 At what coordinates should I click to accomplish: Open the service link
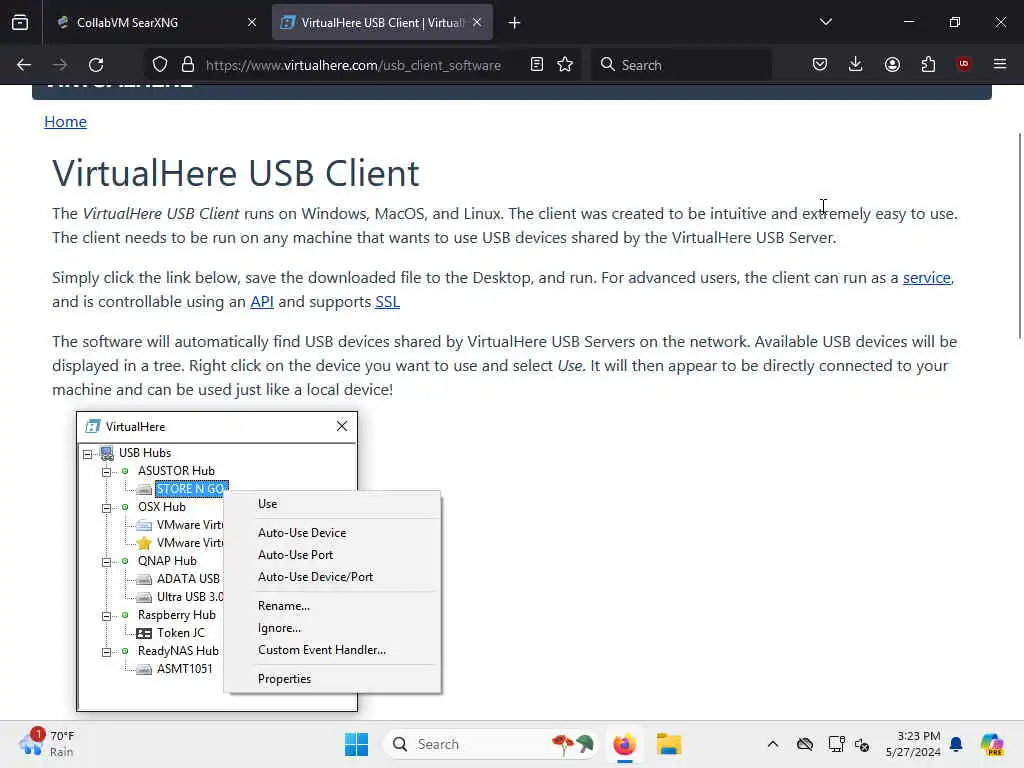click(926, 278)
